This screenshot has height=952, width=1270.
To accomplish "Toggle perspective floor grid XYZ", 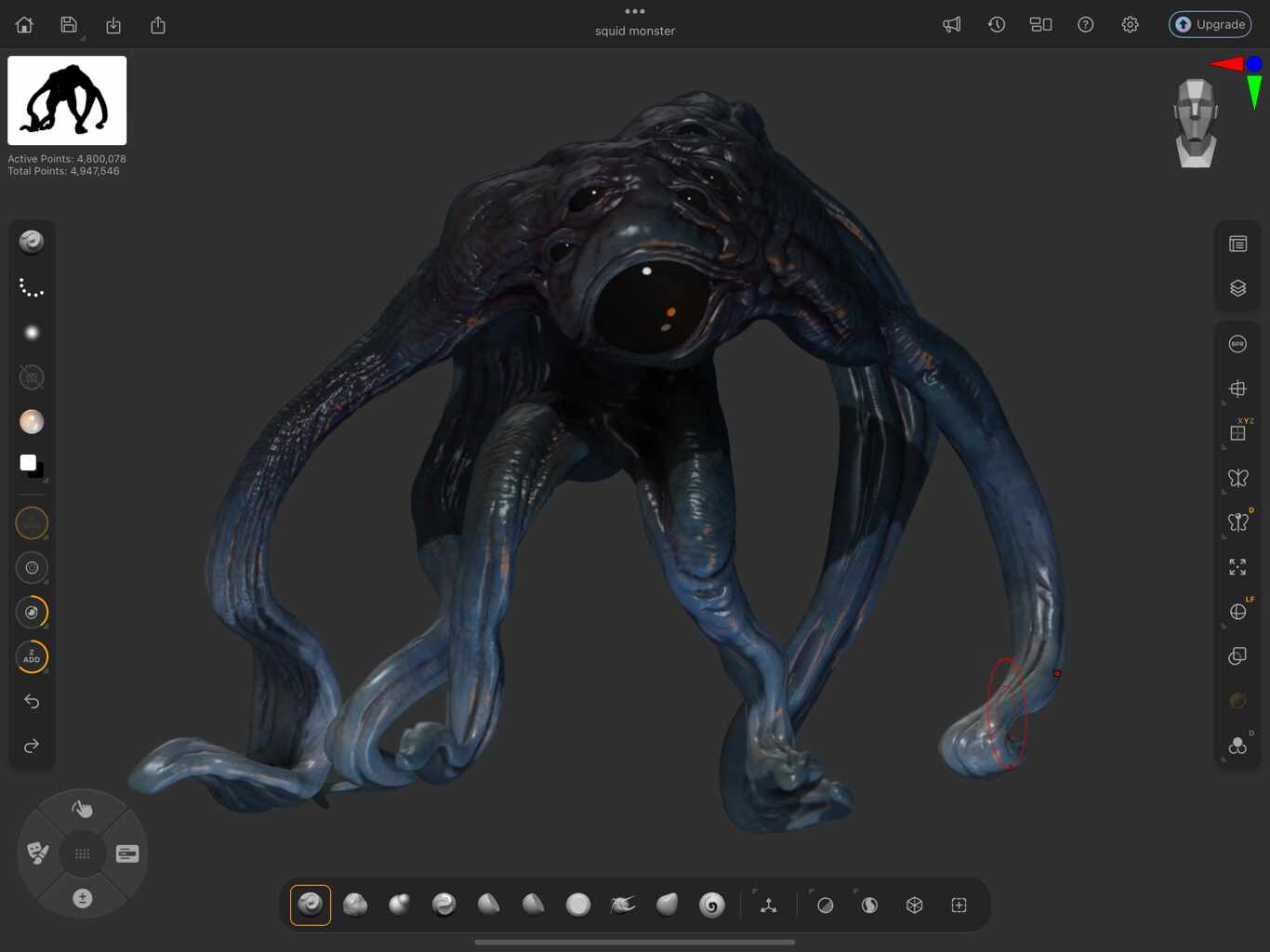I will (1237, 433).
